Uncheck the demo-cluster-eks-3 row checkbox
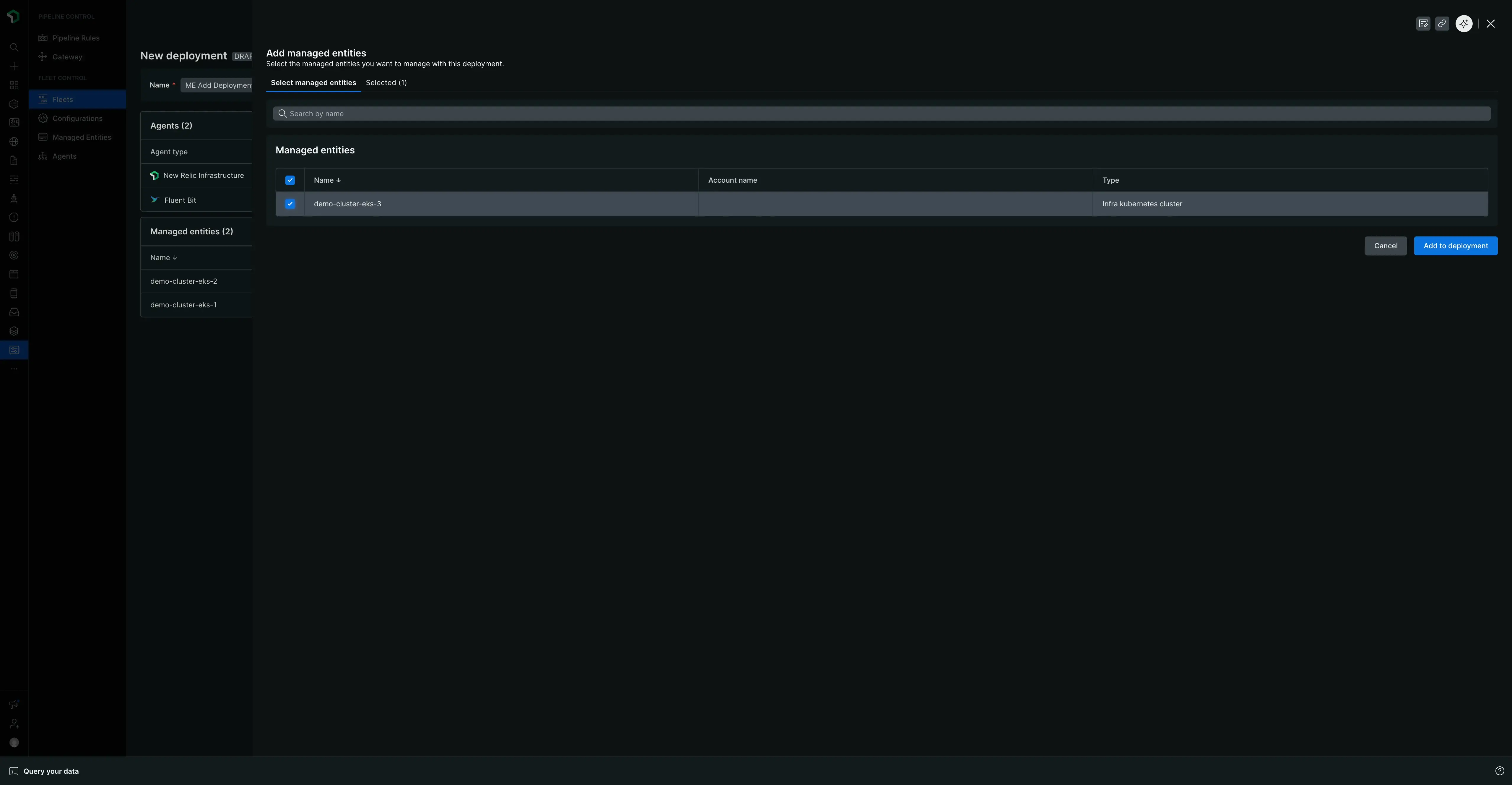This screenshot has height=785, width=1512. coord(290,204)
